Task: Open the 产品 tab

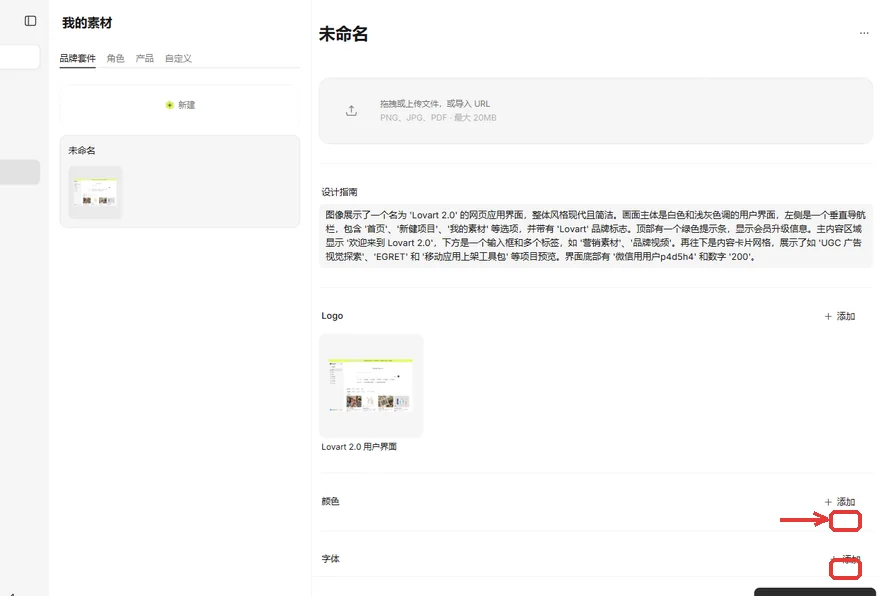Action: point(144,58)
